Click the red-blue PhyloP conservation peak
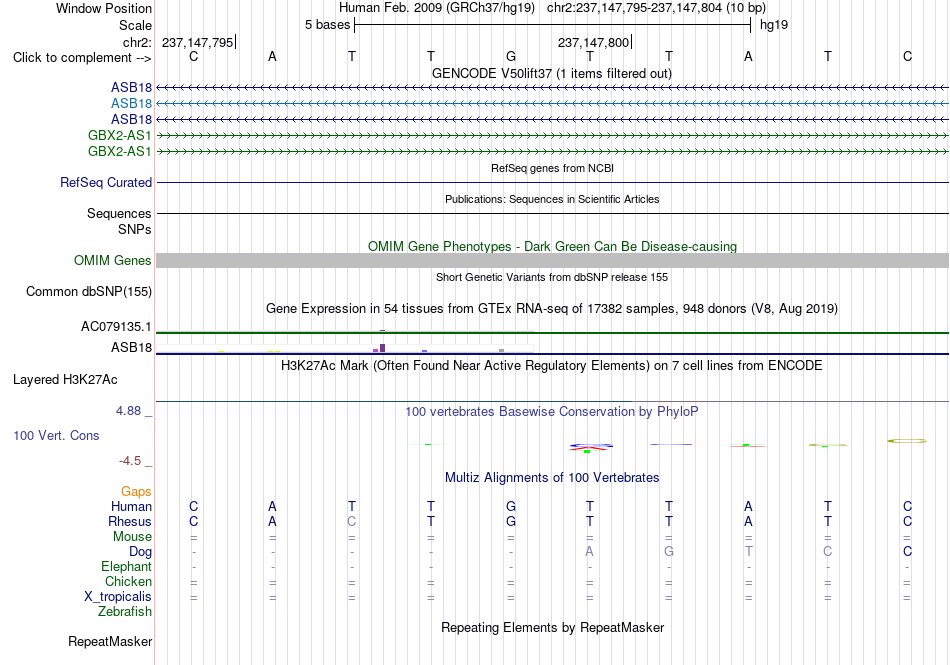950x665 pixels. click(591, 448)
